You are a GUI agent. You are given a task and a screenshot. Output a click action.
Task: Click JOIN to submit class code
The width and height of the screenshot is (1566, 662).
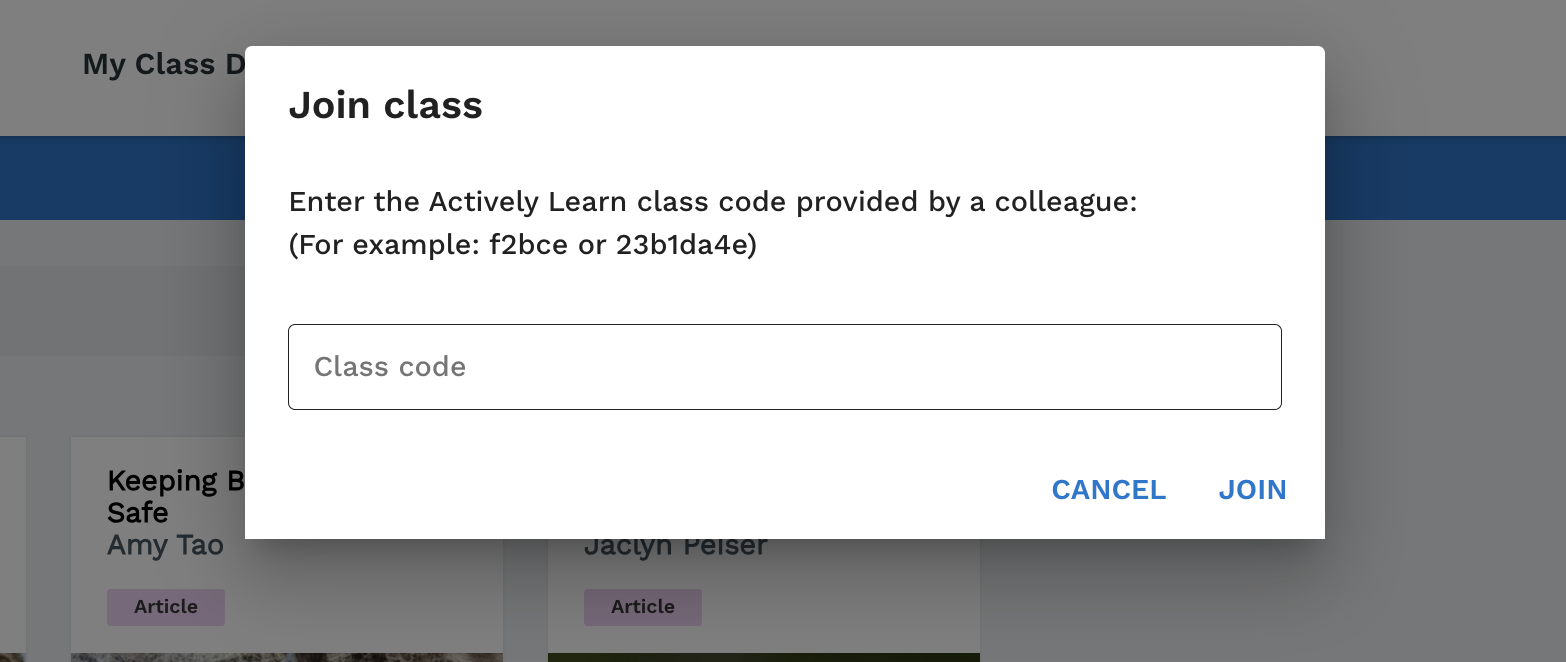pos(1252,490)
